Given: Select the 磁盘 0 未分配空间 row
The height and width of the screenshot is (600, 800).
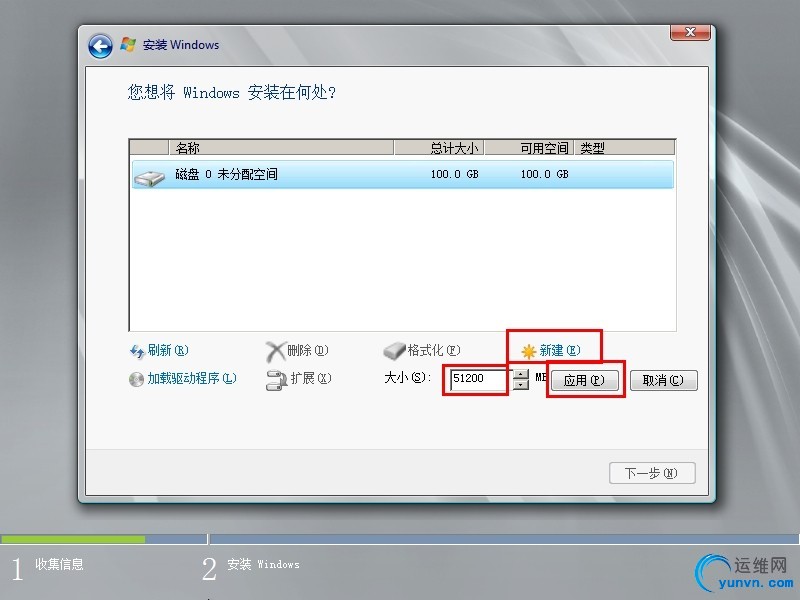Looking at the screenshot, I should click(x=403, y=174).
